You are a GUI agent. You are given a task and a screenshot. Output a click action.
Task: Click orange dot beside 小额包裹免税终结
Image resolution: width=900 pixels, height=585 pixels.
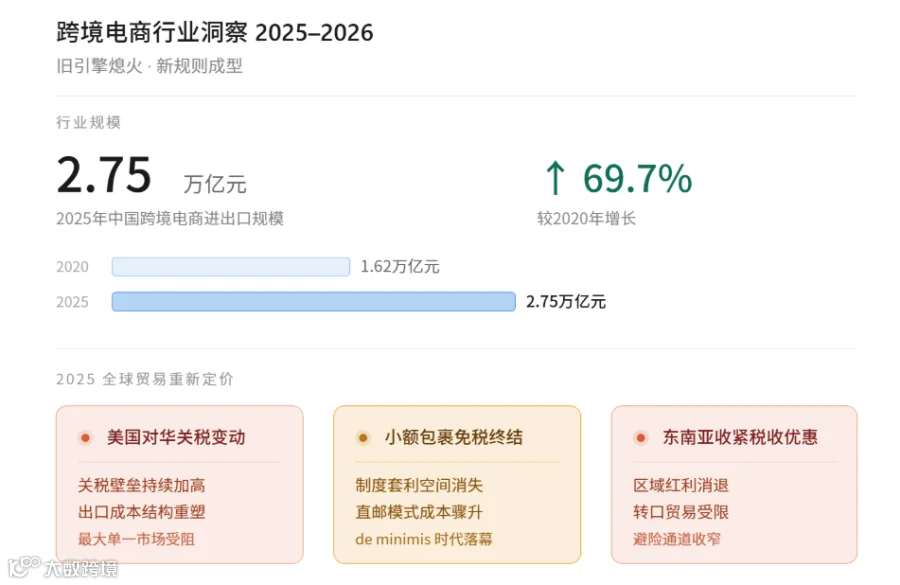[363, 438]
